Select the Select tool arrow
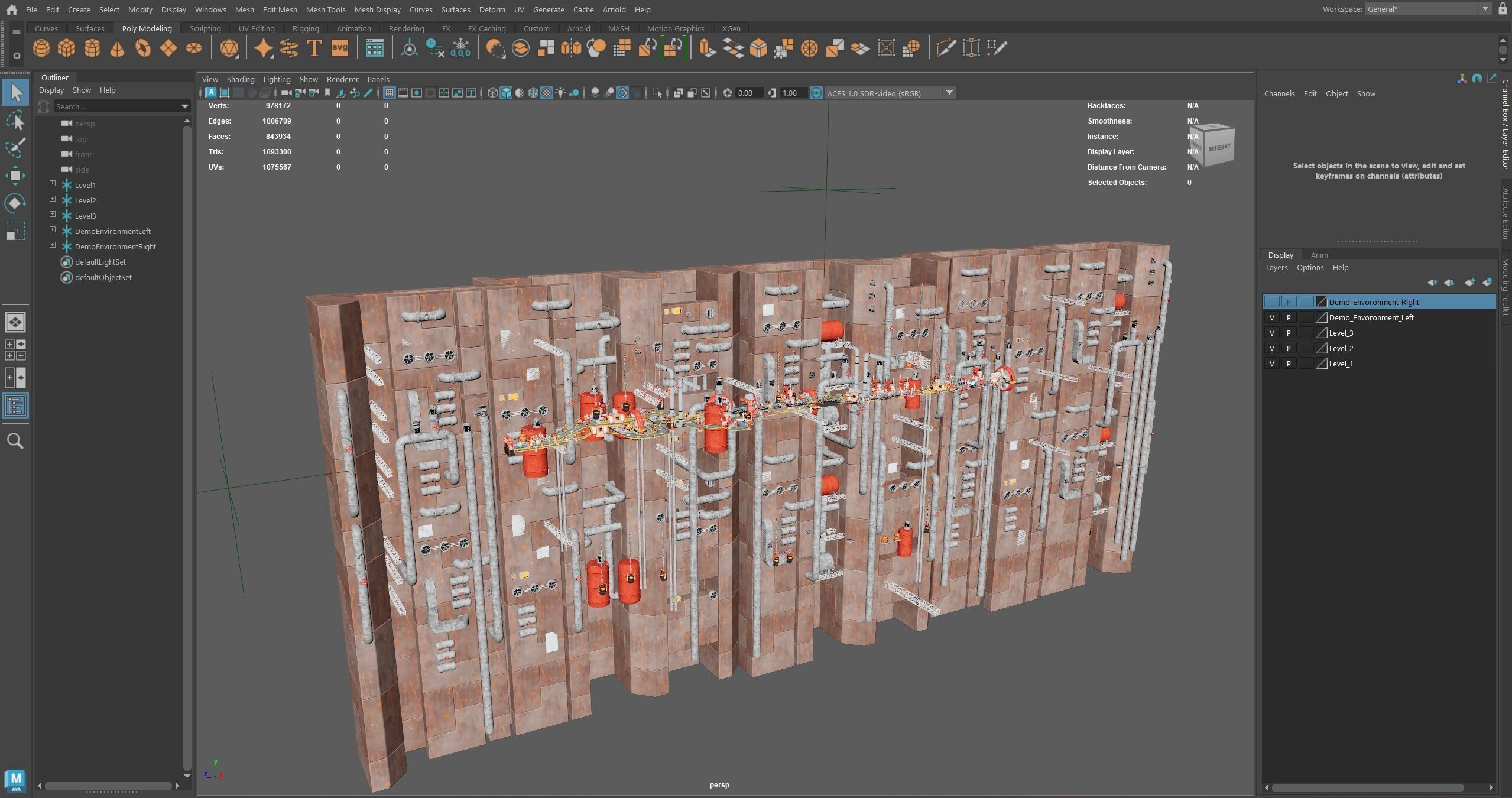 (15, 93)
